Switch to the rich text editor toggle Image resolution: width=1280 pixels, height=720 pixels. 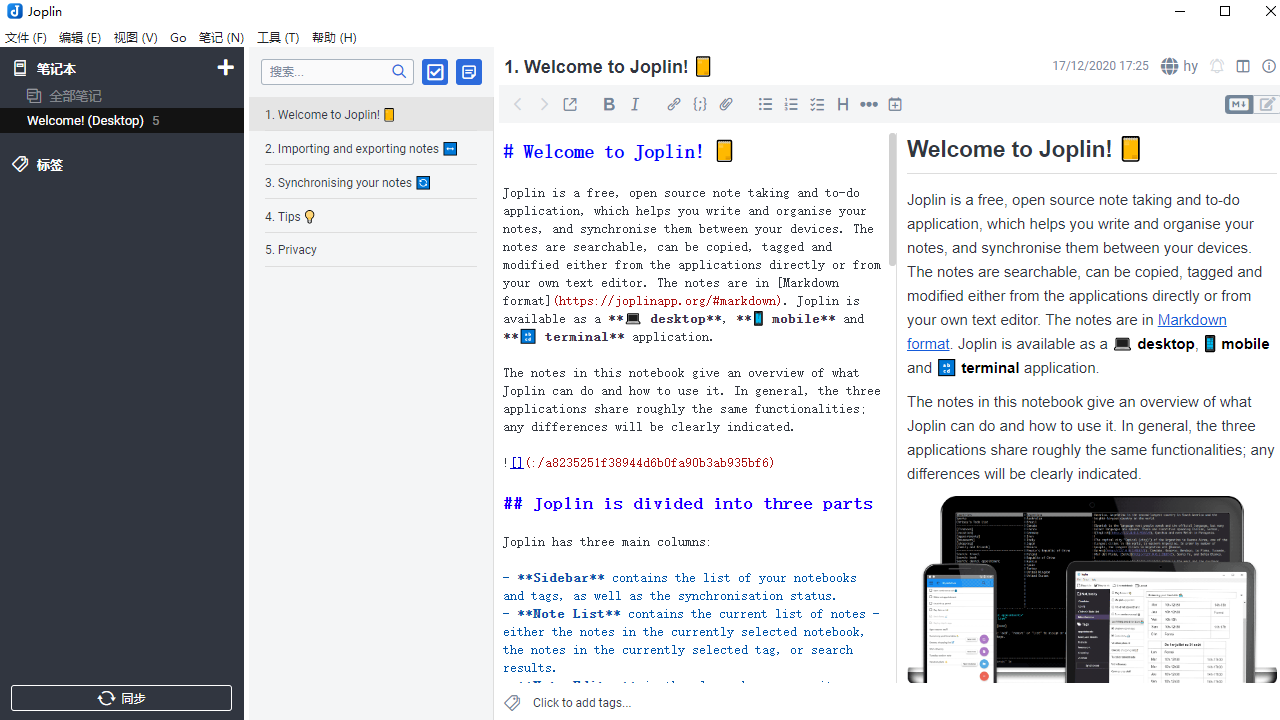(x=1267, y=104)
